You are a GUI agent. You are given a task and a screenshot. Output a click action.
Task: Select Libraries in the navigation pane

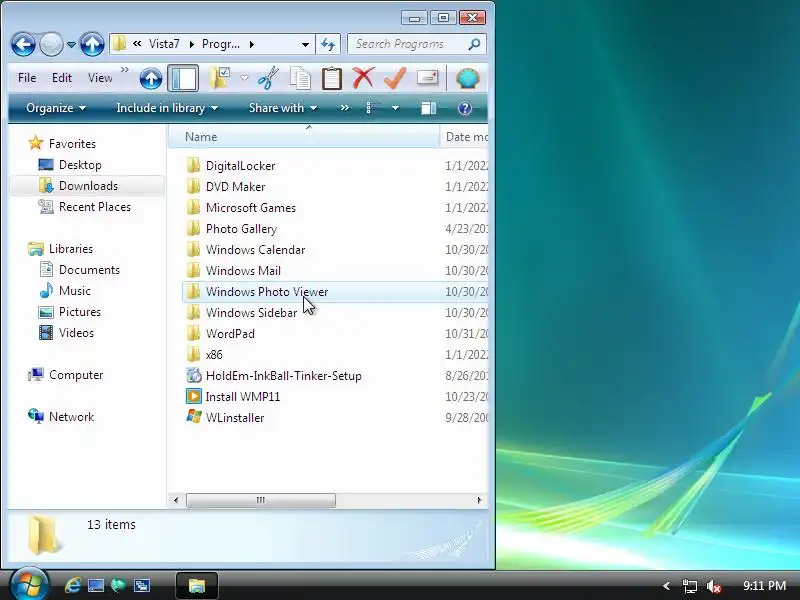click(70, 249)
